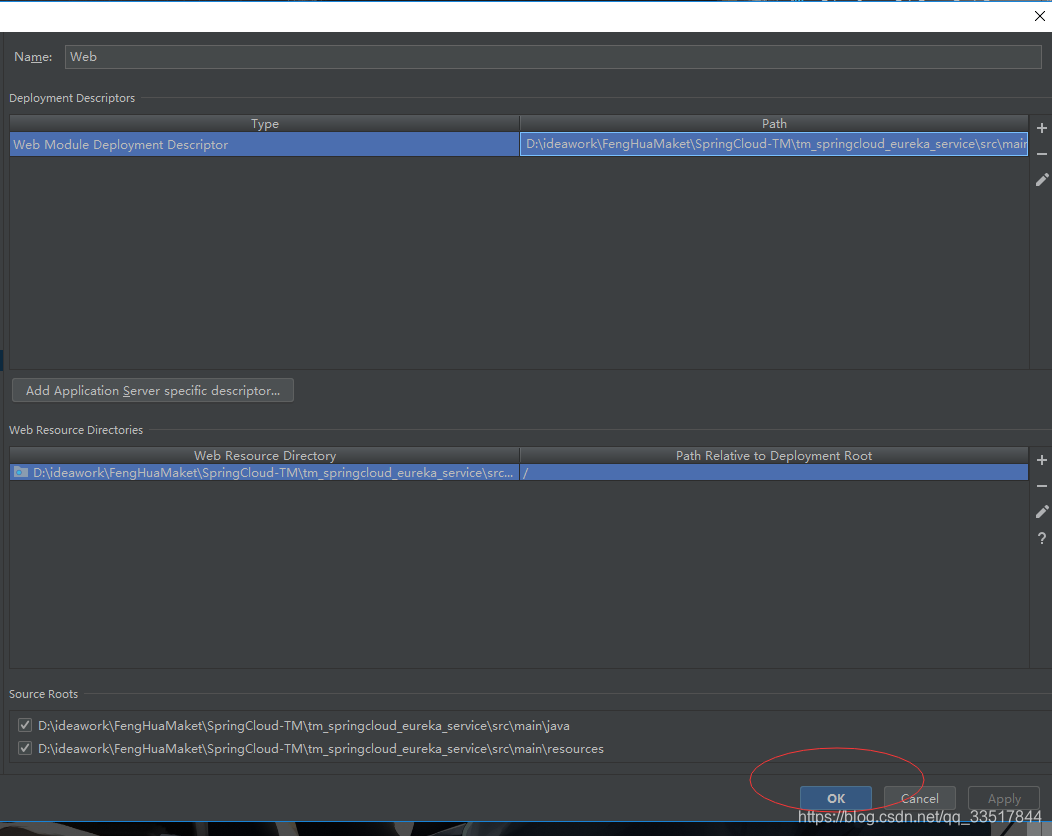
Task: Click the add icon beside Web Resource Directories
Action: point(1041,460)
